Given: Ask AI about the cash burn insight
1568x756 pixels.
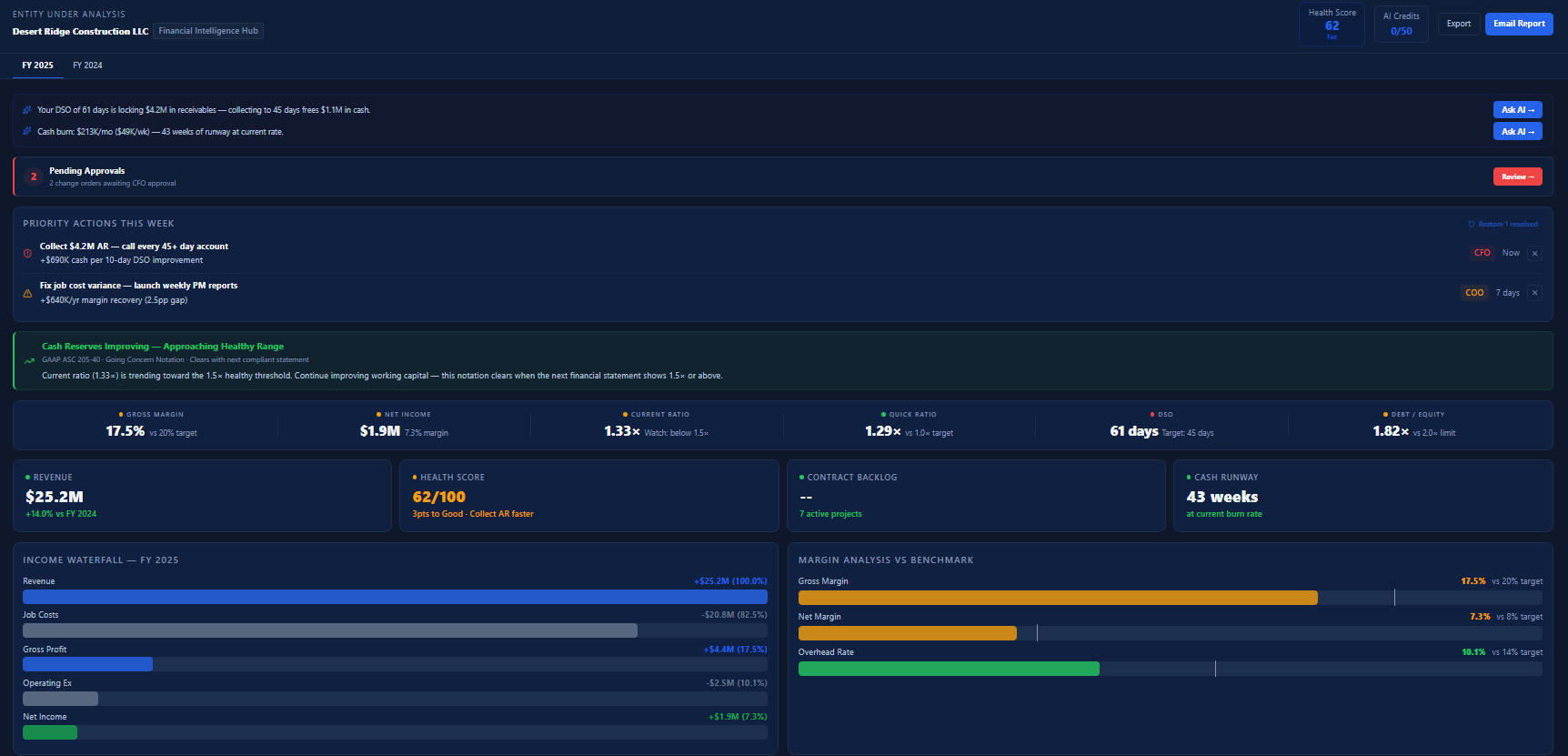Looking at the screenshot, I should [x=1517, y=132].
